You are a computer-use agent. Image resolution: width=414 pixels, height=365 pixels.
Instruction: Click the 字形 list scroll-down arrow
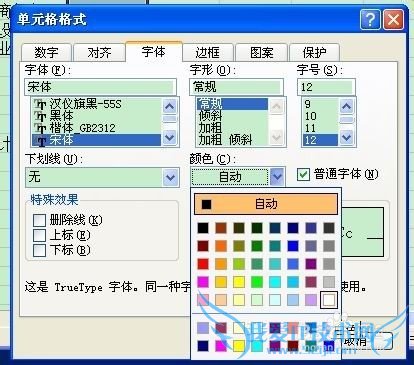click(277, 137)
